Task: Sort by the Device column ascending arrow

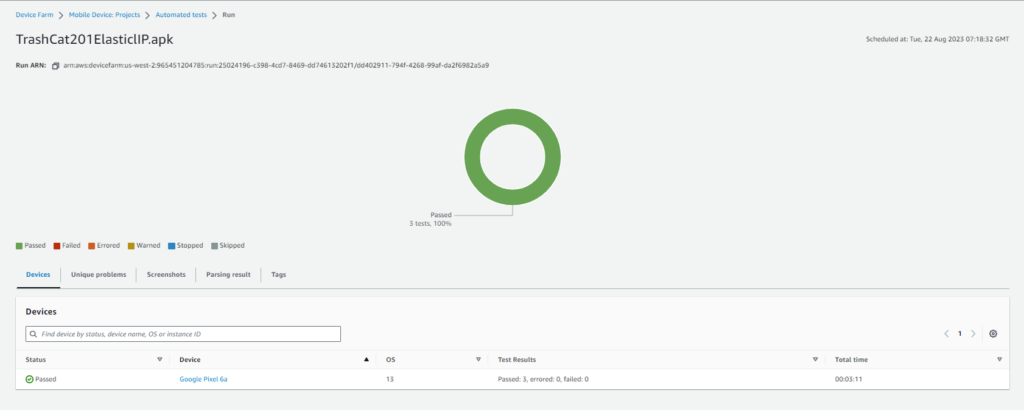Action: tap(366, 360)
